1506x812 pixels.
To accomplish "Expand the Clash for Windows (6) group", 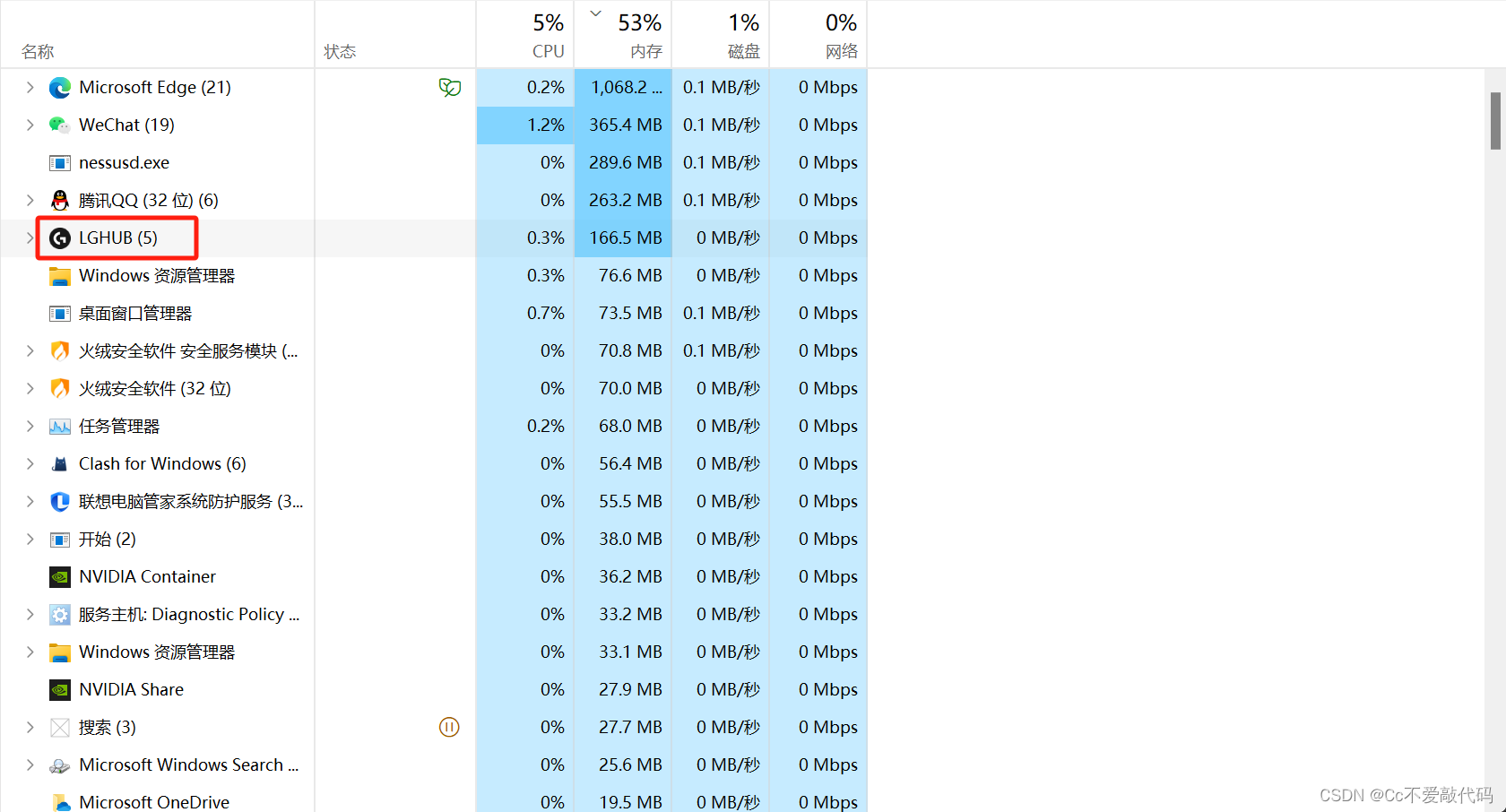I will pyautogui.click(x=30, y=464).
